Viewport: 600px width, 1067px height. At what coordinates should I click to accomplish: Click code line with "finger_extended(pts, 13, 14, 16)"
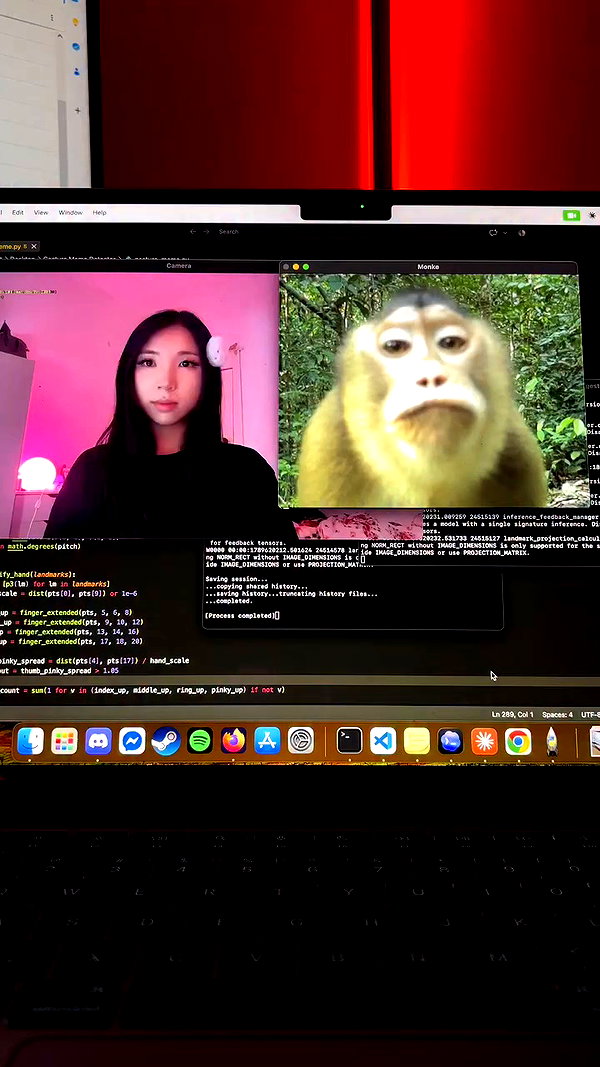click(x=69, y=631)
